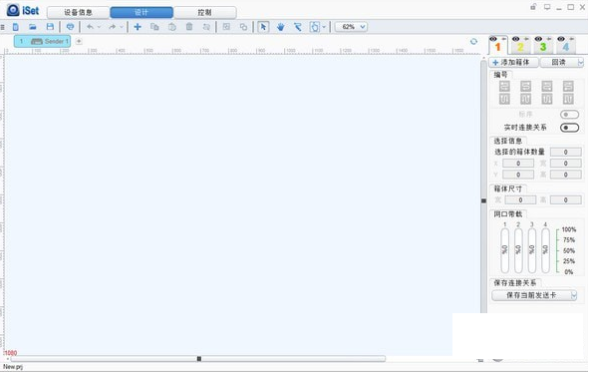Select the hand pan tool
596x375 pixels.
tap(281, 27)
